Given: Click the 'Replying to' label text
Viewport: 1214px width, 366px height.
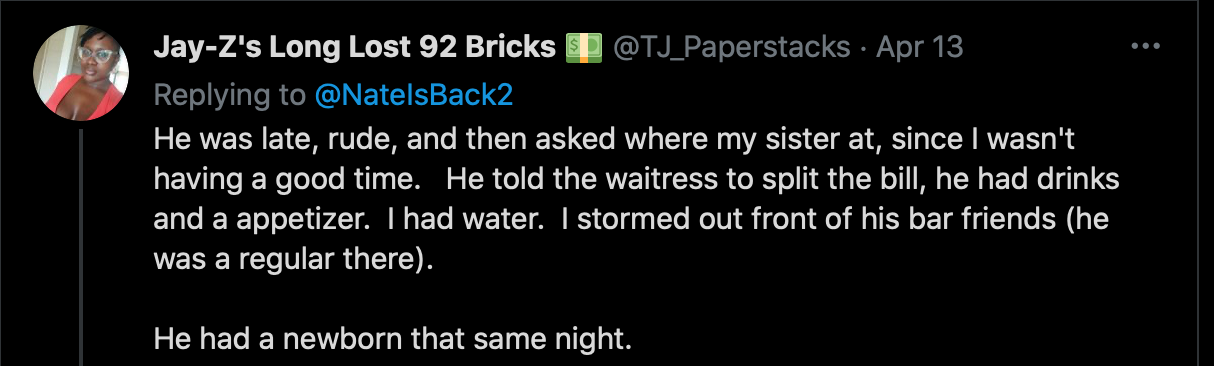Looking at the screenshot, I should pyautogui.click(x=230, y=95).
